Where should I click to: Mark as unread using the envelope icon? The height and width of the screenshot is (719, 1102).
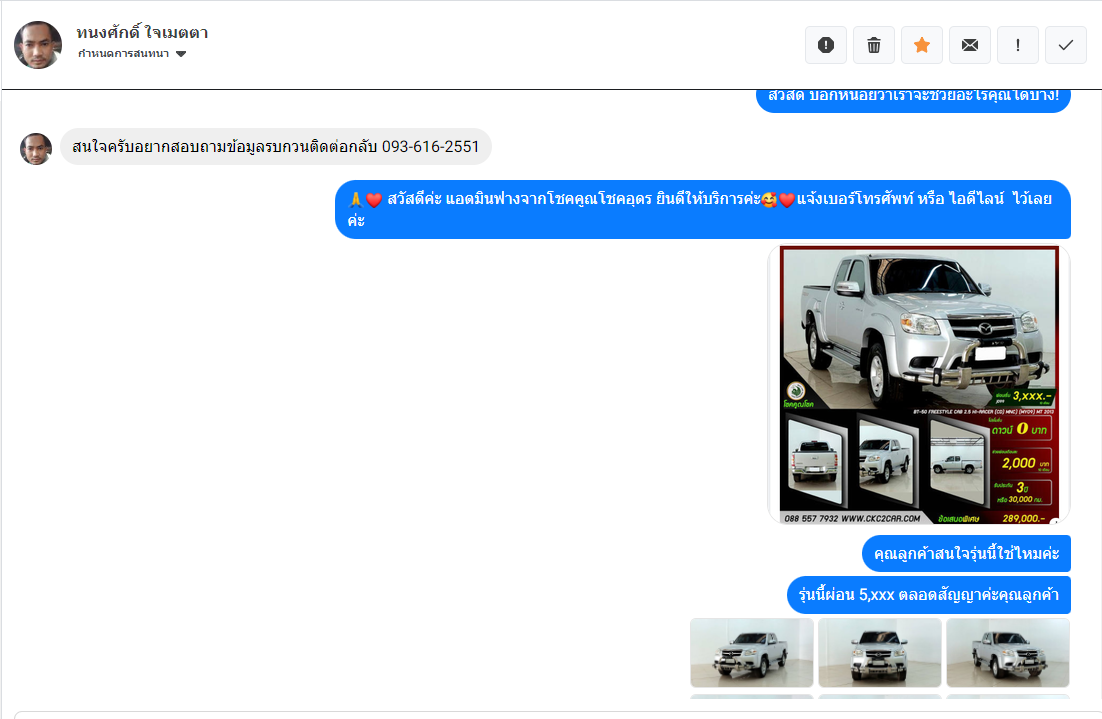970,45
